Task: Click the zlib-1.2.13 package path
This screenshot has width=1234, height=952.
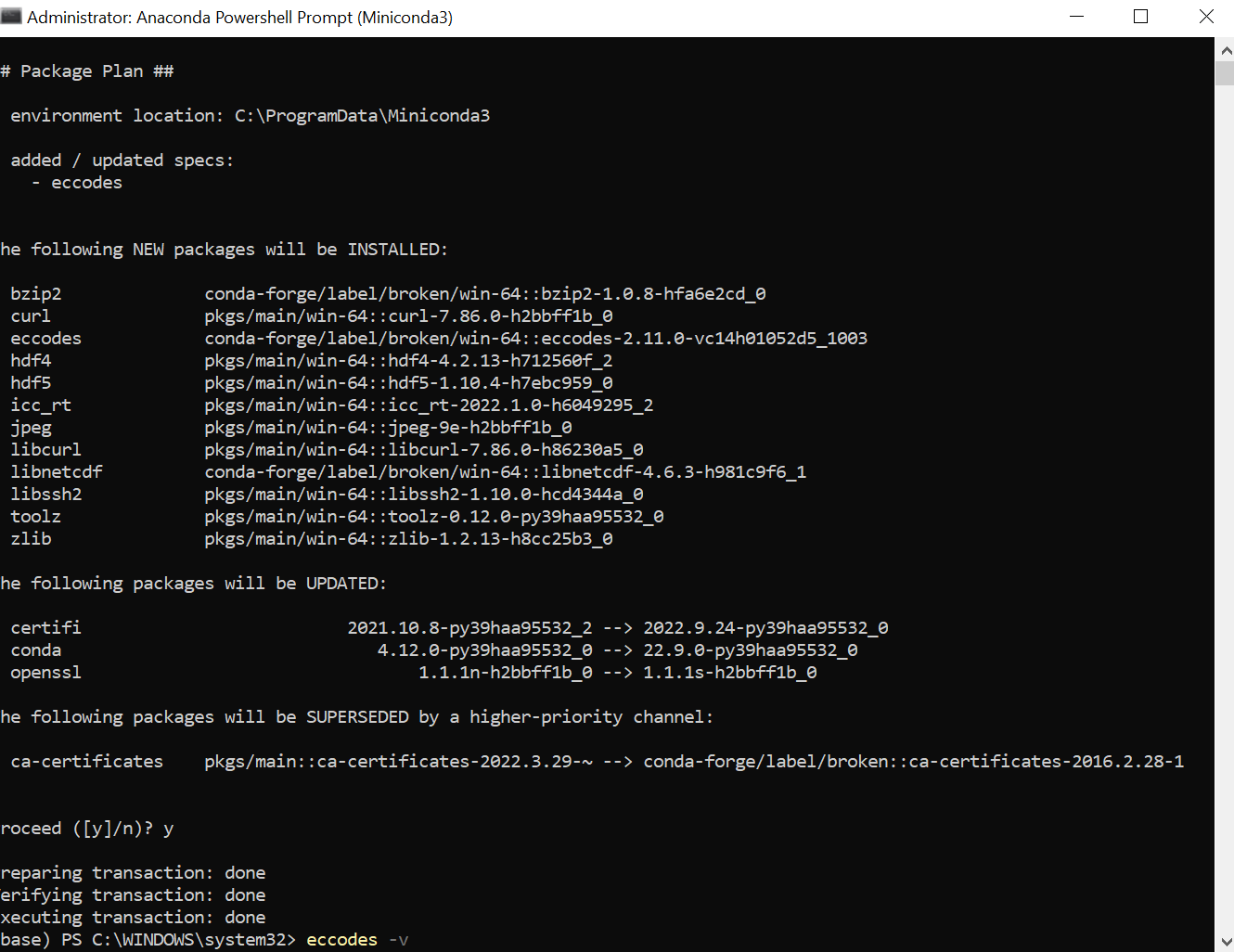Action: [408, 539]
